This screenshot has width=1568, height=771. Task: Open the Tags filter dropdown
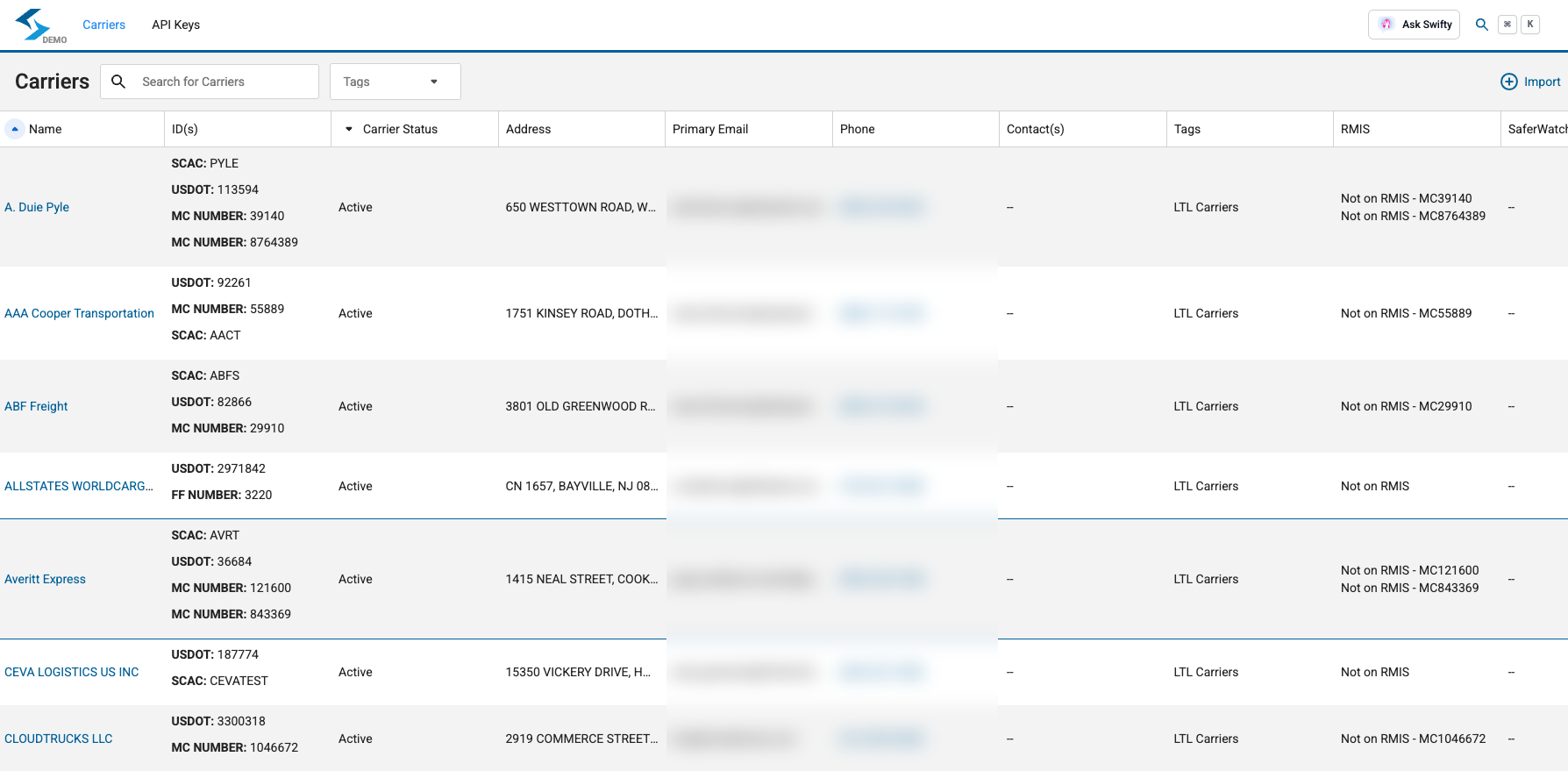pos(396,82)
